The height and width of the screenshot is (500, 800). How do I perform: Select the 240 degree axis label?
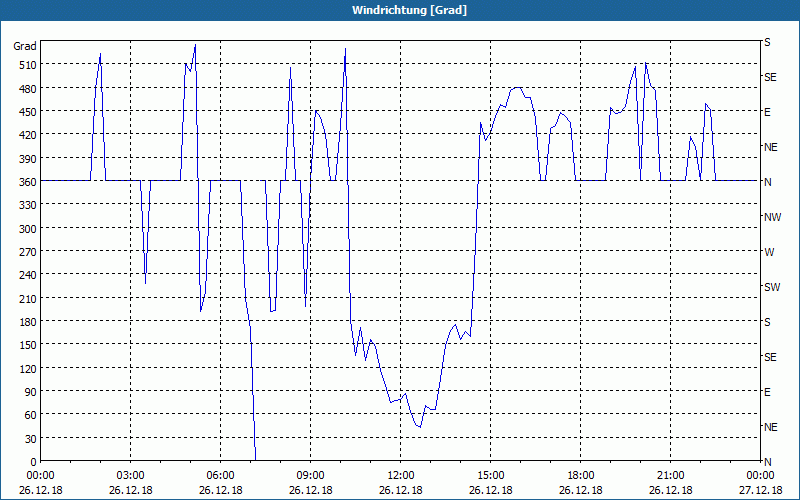point(28,275)
